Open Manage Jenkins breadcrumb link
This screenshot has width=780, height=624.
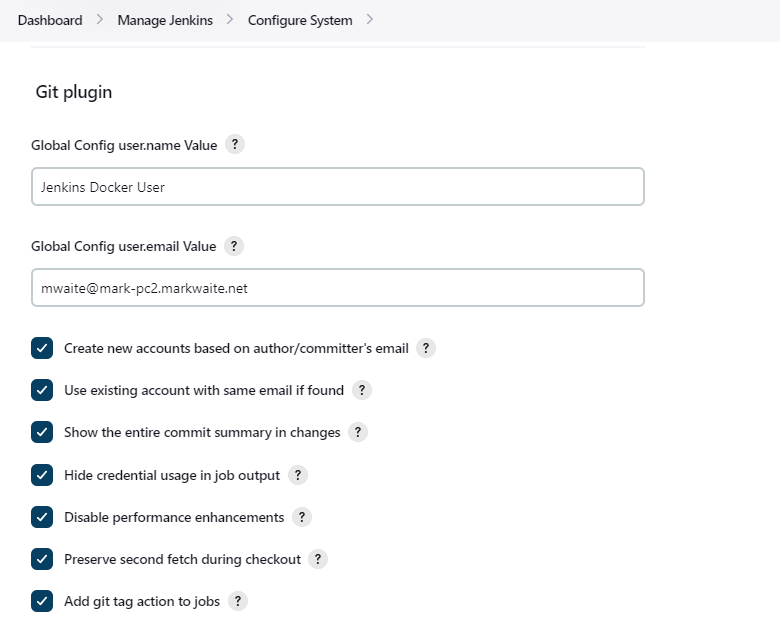(165, 20)
